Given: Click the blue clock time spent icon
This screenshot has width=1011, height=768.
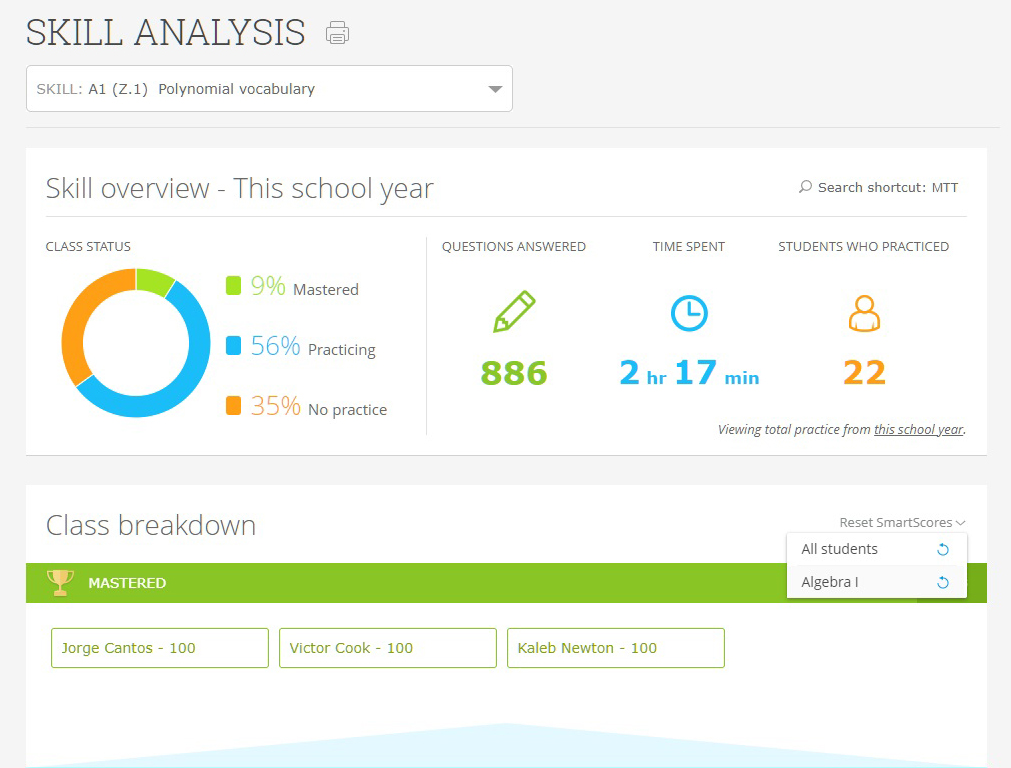Looking at the screenshot, I should tap(688, 313).
